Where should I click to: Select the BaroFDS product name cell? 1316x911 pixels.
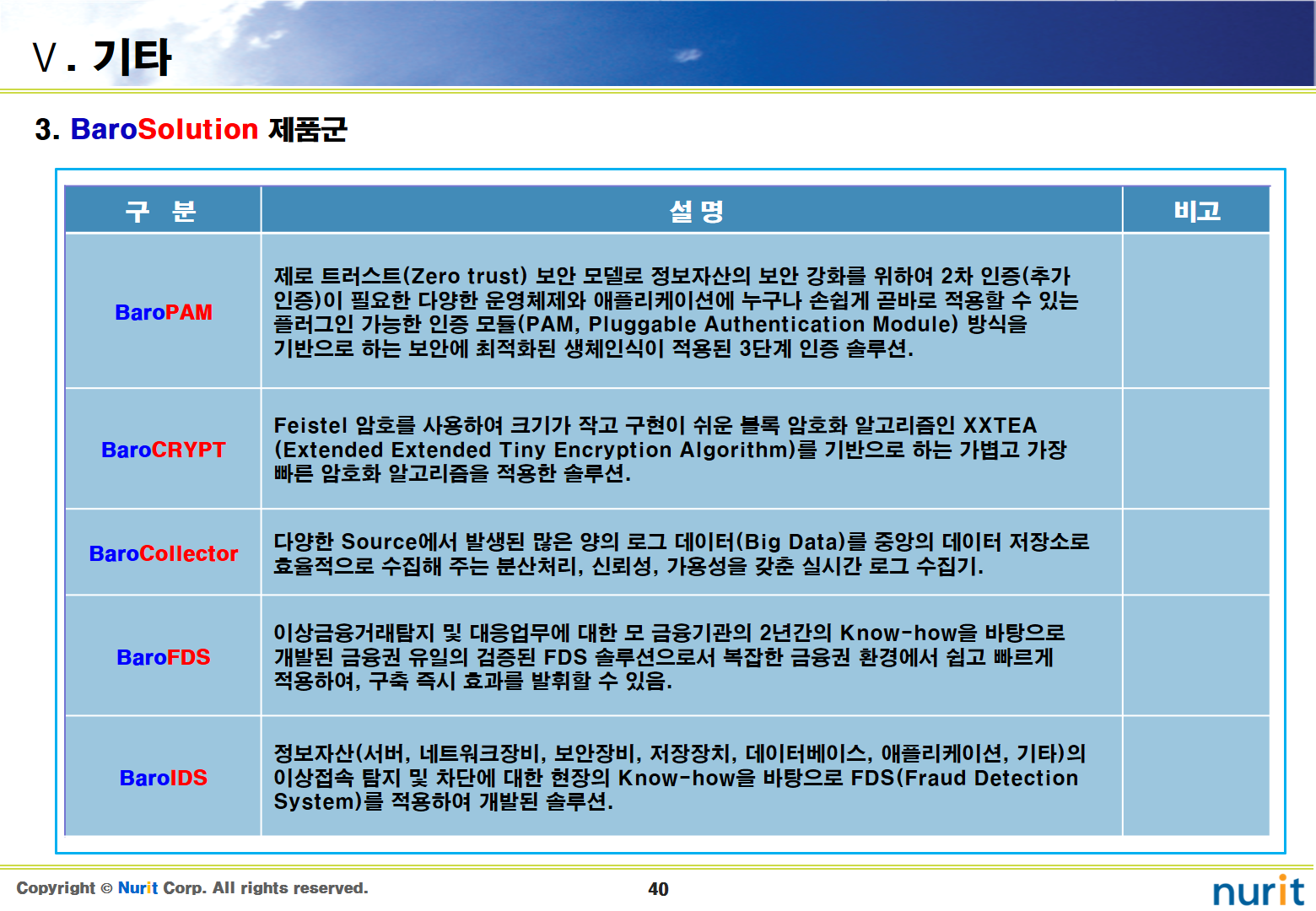[x=163, y=656]
